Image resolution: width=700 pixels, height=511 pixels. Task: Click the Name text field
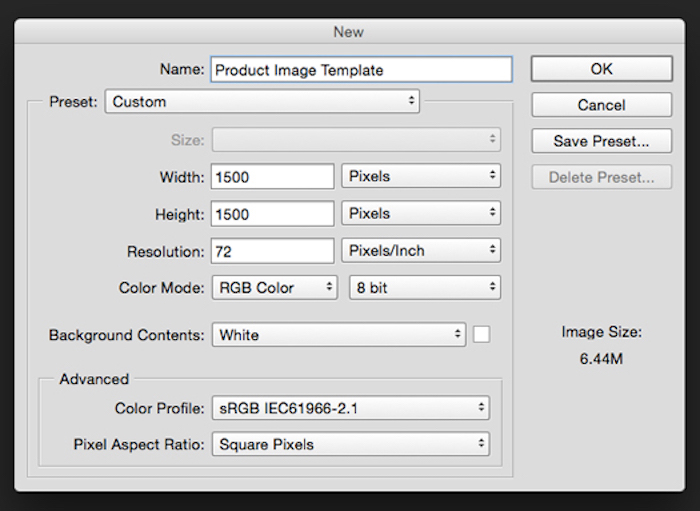click(360, 69)
